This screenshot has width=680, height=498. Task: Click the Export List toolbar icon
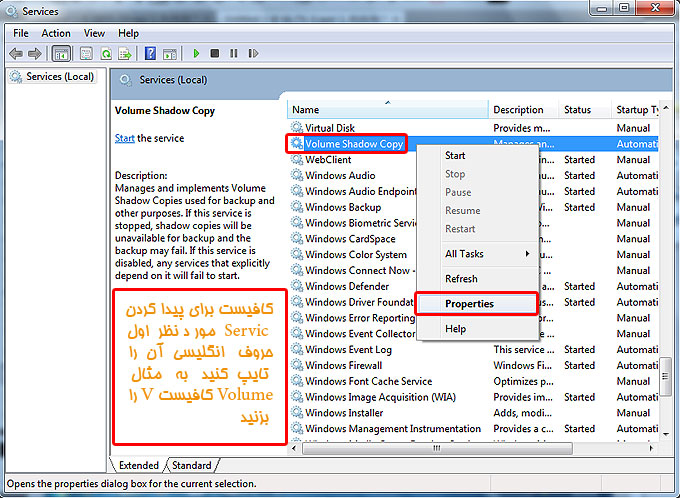124,53
